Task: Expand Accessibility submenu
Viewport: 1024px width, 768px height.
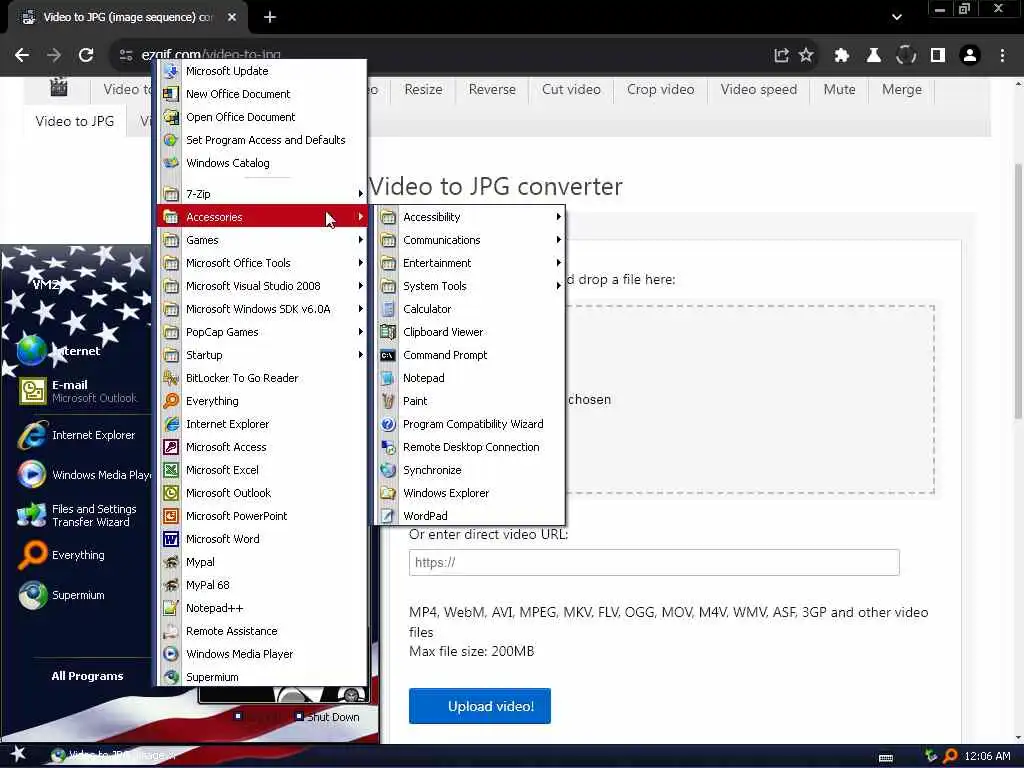Action: coord(470,217)
